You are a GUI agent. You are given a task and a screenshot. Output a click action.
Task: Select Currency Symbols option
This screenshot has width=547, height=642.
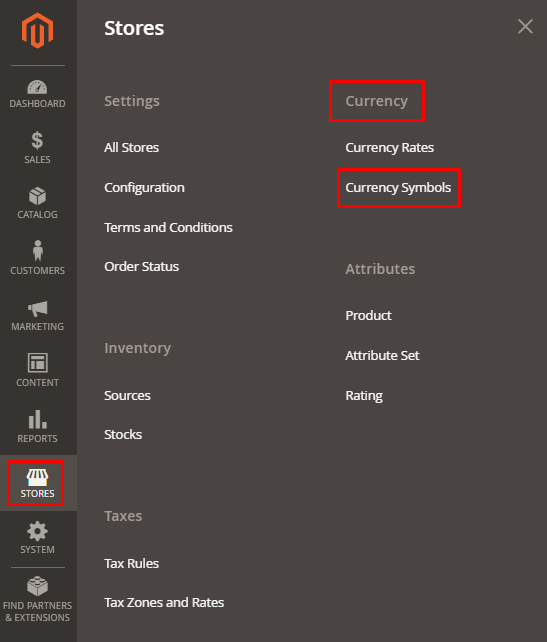click(398, 188)
